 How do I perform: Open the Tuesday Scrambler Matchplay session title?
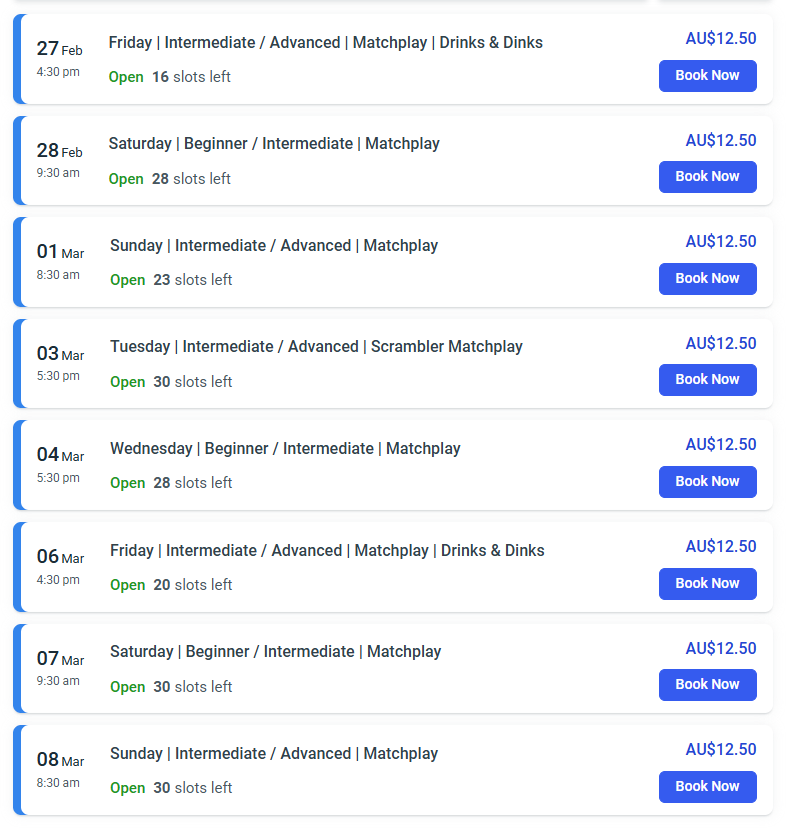point(316,346)
